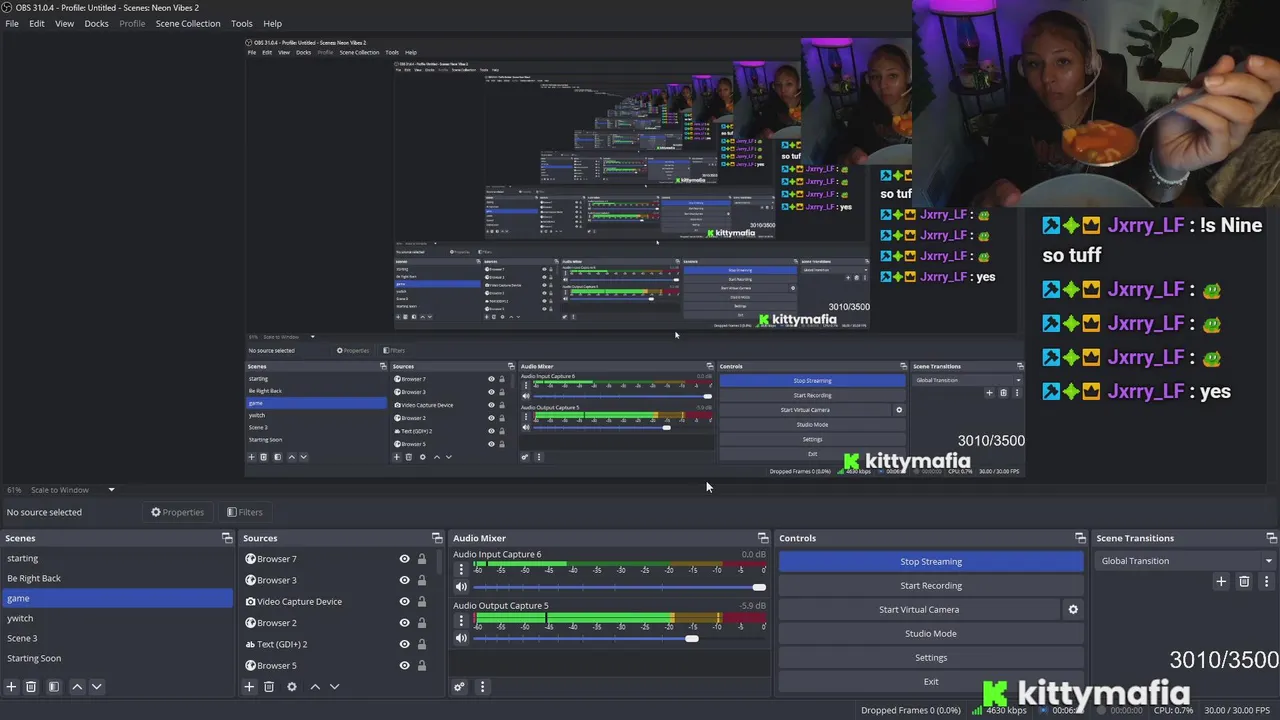The height and width of the screenshot is (720, 1280).
Task: Open the Edit menu
Action: coord(37,23)
